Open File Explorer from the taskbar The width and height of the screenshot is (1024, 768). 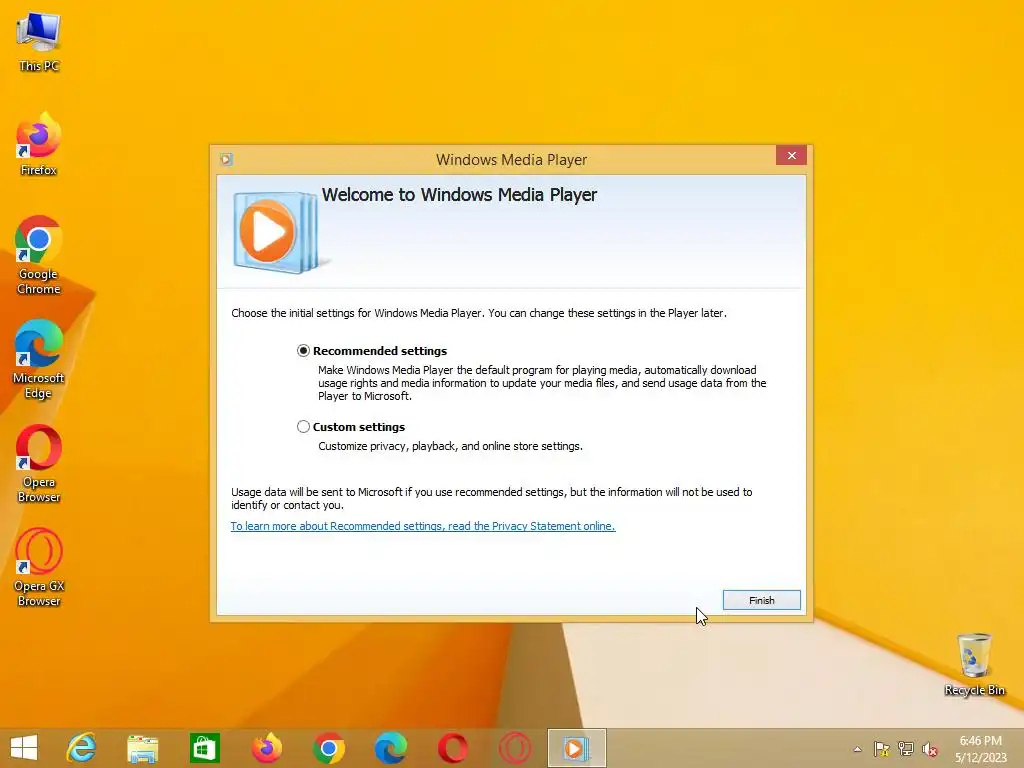coord(142,748)
